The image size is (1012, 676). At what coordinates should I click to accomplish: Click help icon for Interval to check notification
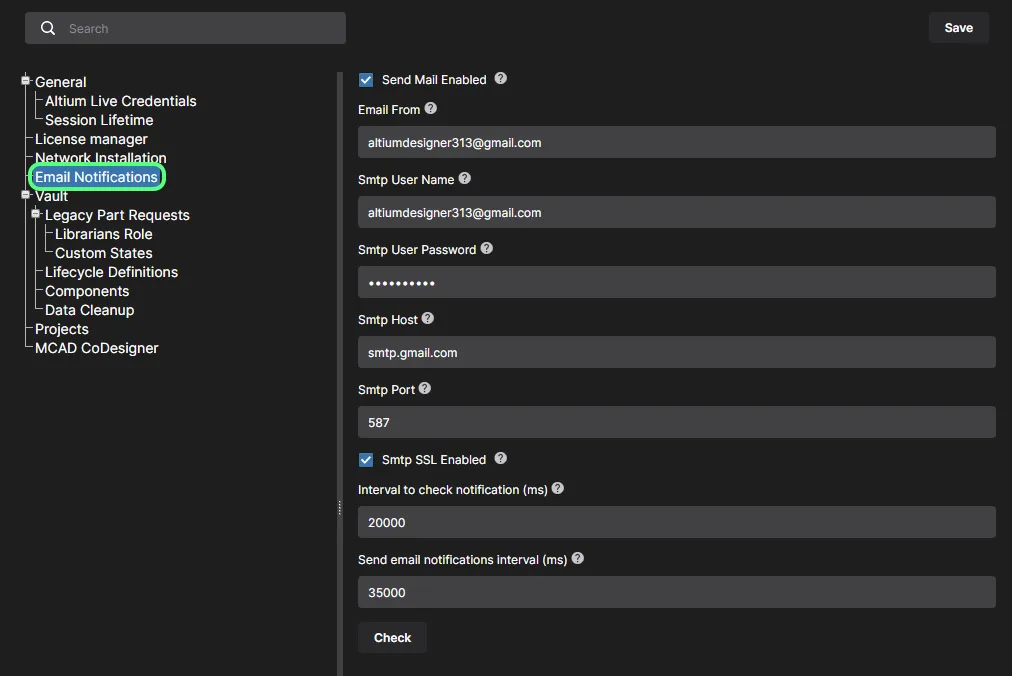pyautogui.click(x=558, y=489)
